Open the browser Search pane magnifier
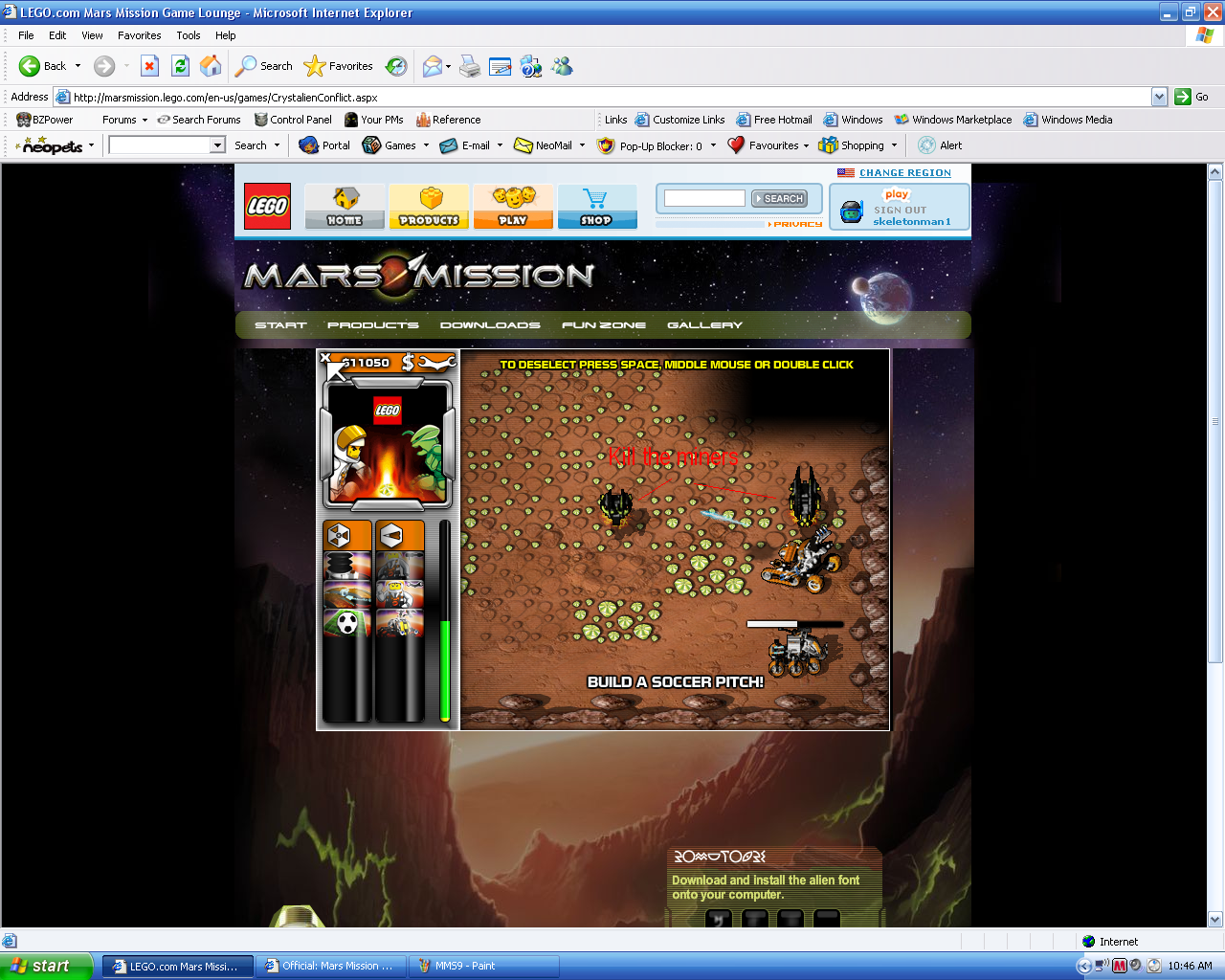1225x980 pixels. (246, 66)
